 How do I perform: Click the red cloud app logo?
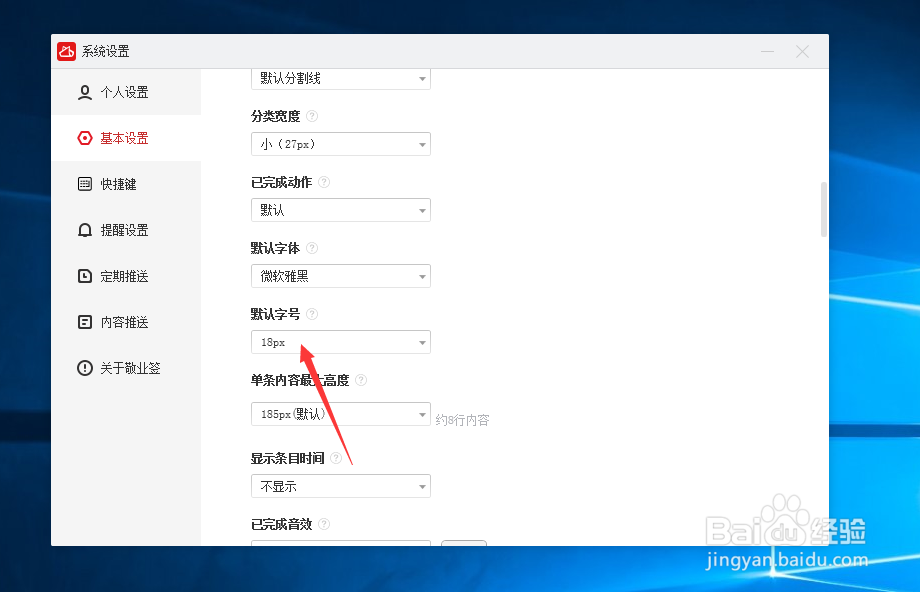66,52
